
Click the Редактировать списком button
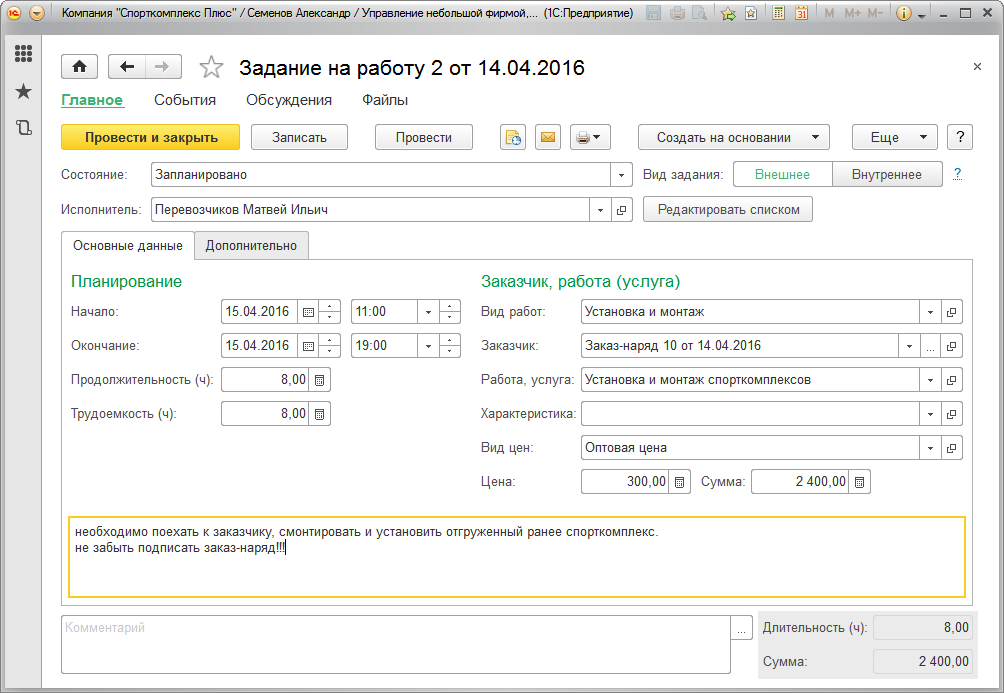(x=728, y=210)
